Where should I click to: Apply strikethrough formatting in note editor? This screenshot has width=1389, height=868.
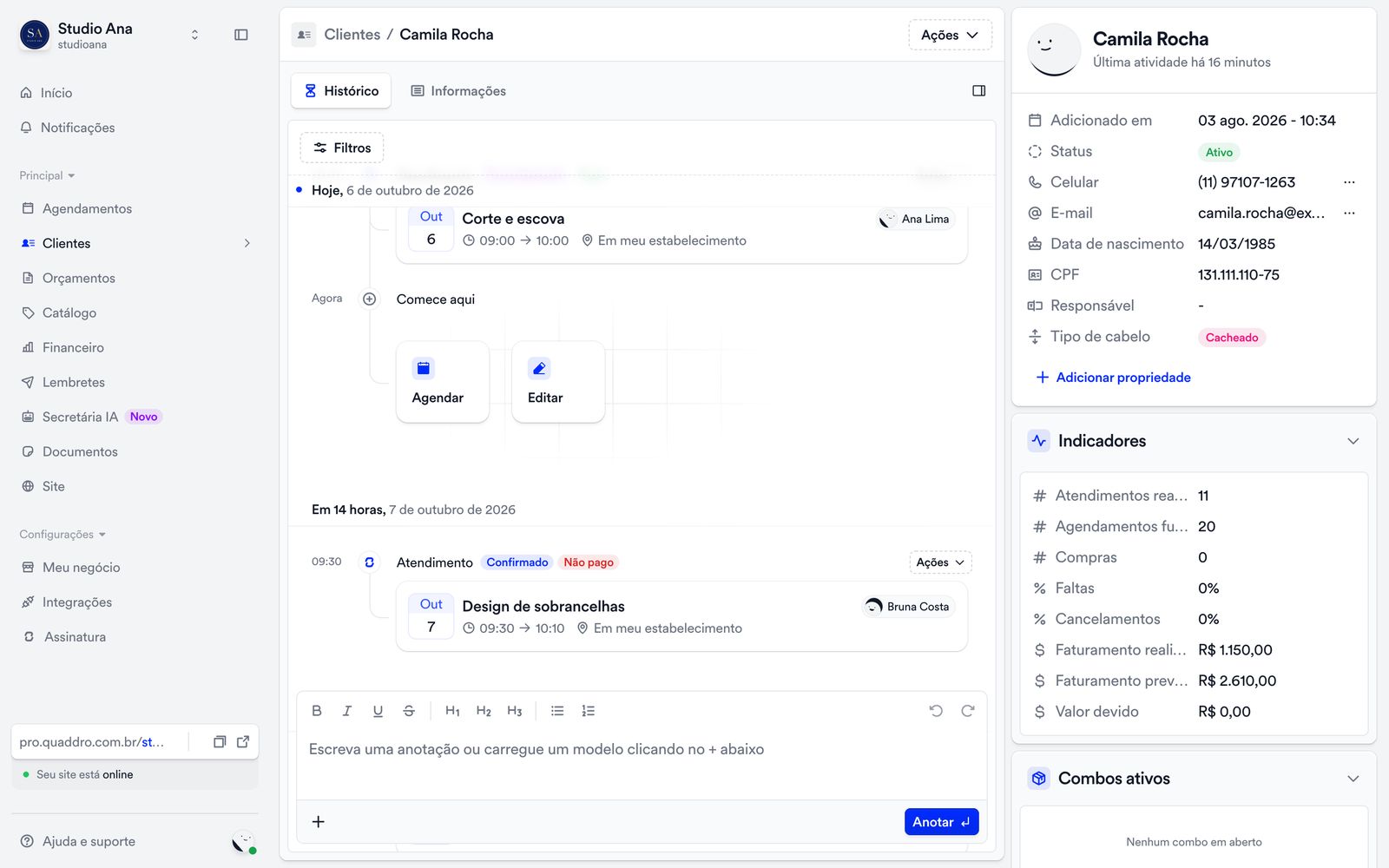[409, 711]
